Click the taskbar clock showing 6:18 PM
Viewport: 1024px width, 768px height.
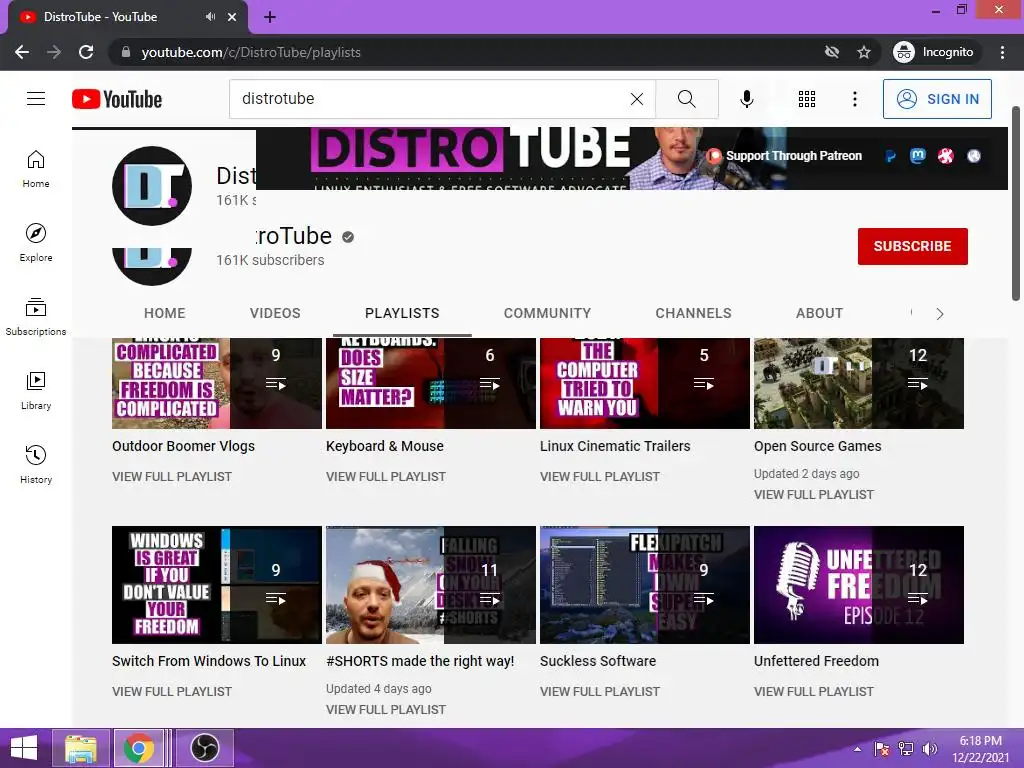[x=980, y=749]
